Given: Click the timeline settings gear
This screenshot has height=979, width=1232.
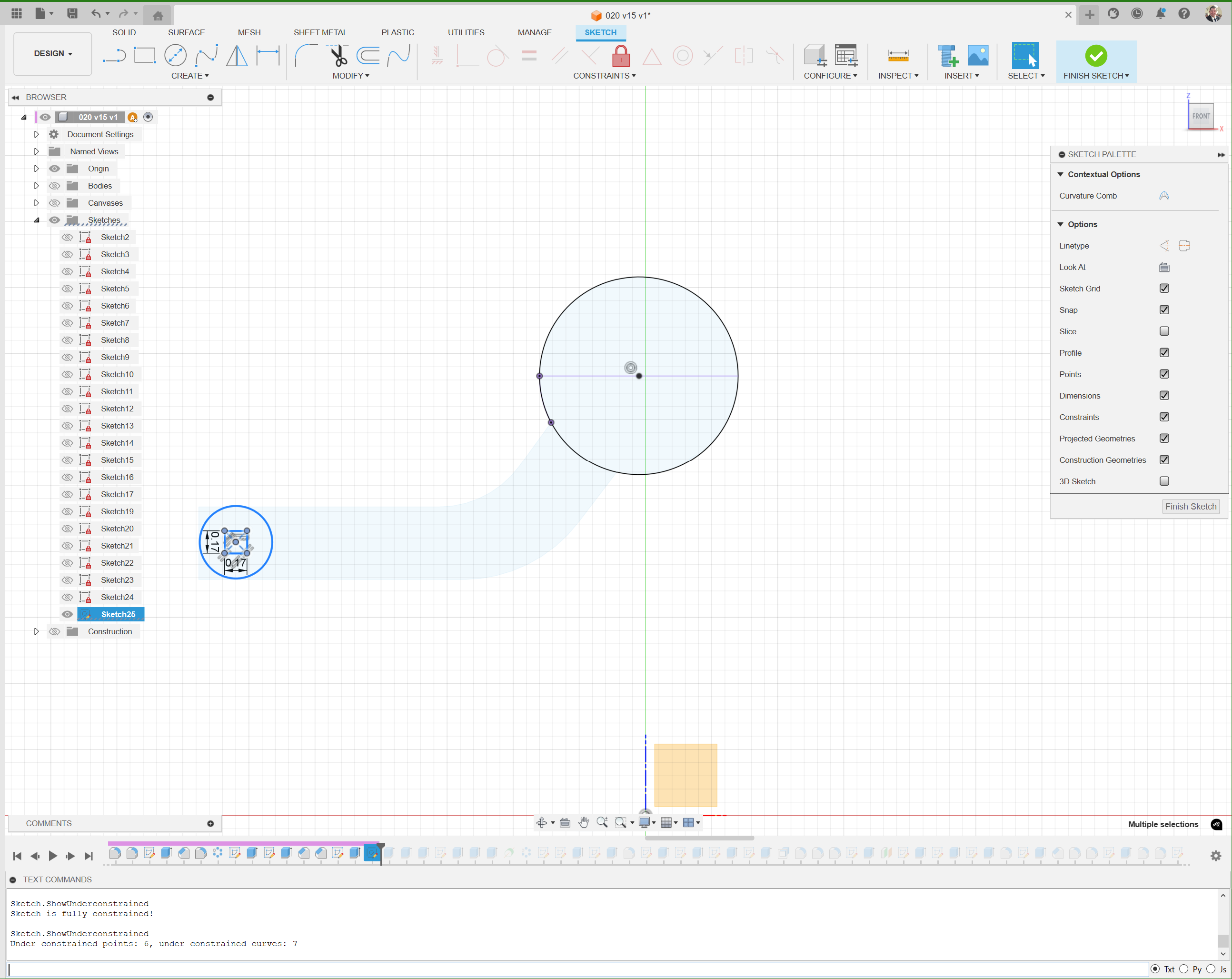Looking at the screenshot, I should pyautogui.click(x=1215, y=856).
